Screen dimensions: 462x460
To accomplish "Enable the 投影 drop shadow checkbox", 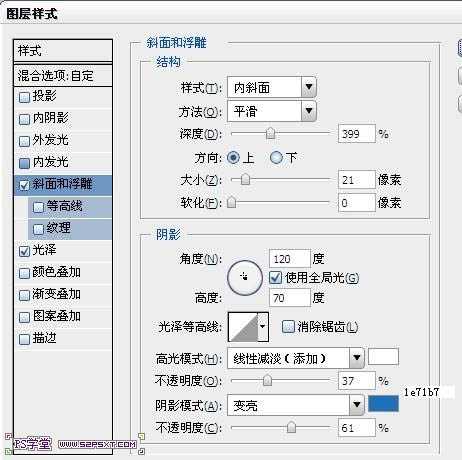I will pos(24,97).
